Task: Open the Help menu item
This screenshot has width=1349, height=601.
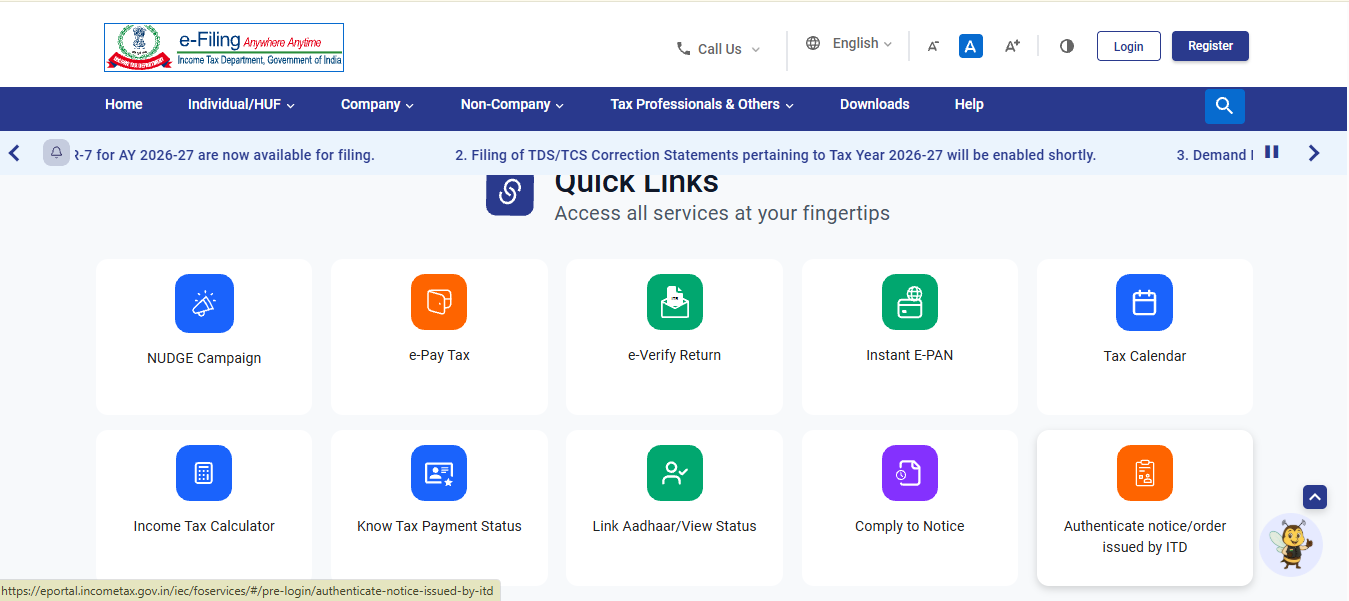Action: tap(969, 104)
